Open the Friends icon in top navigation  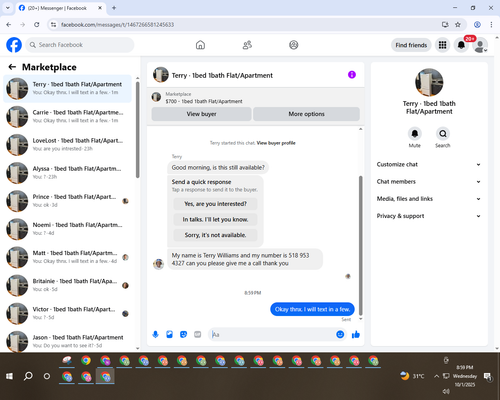(x=247, y=45)
